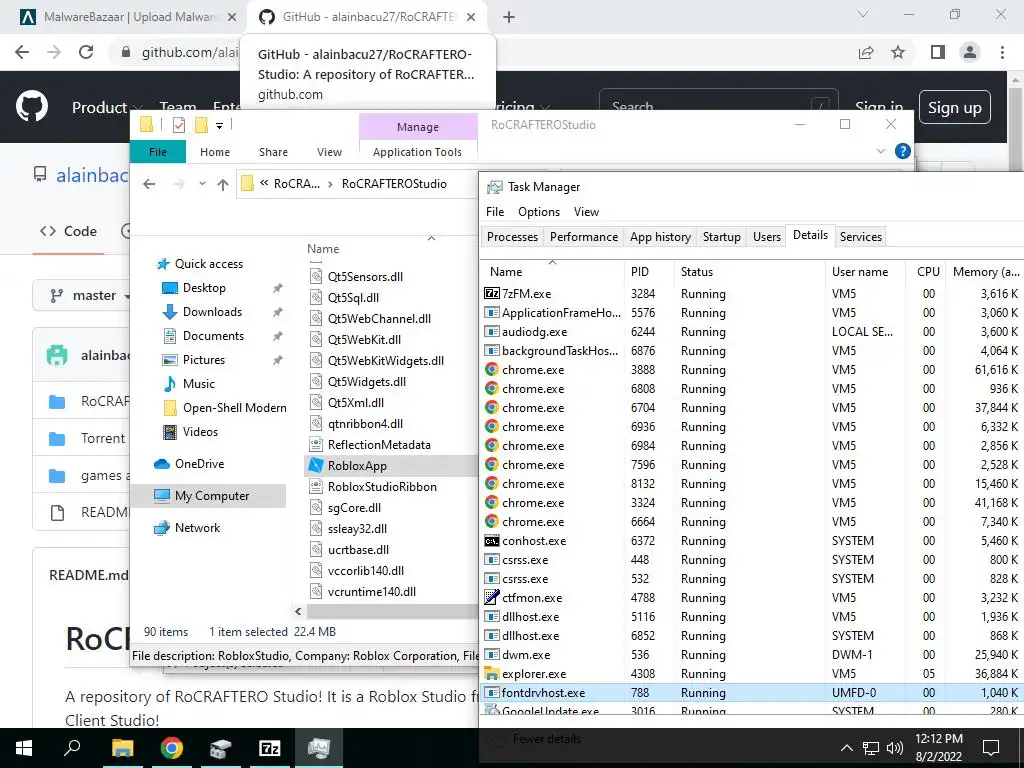Go back in Chrome browser
The width and height of the screenshot is (1024, 768).
22,52
